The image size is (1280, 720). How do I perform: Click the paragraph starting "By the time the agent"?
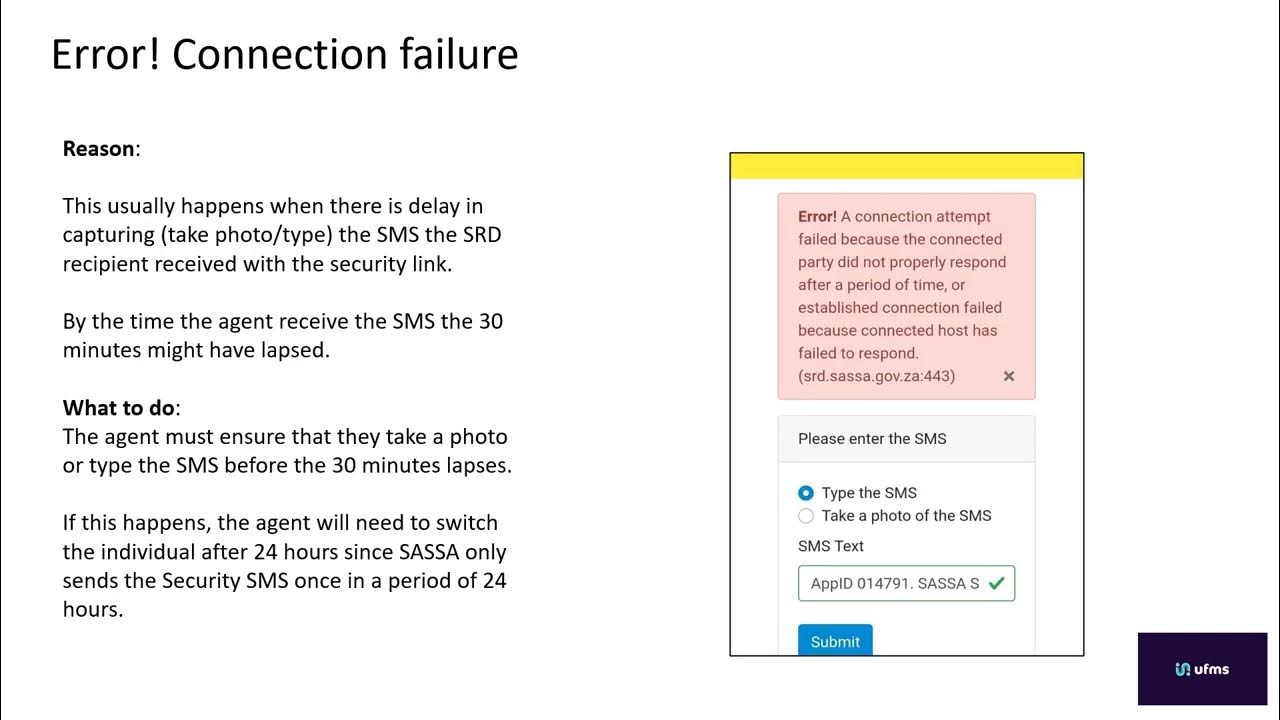pos(283,336)
